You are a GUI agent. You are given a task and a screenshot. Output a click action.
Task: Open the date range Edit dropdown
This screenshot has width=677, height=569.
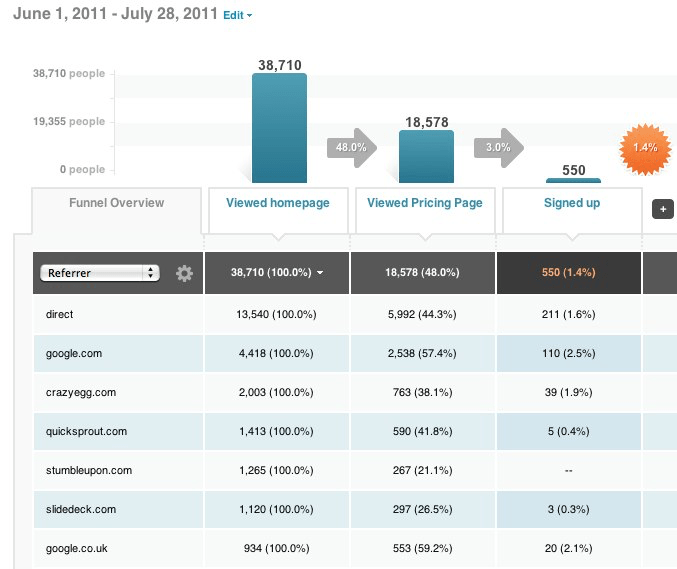pos(237,16)
